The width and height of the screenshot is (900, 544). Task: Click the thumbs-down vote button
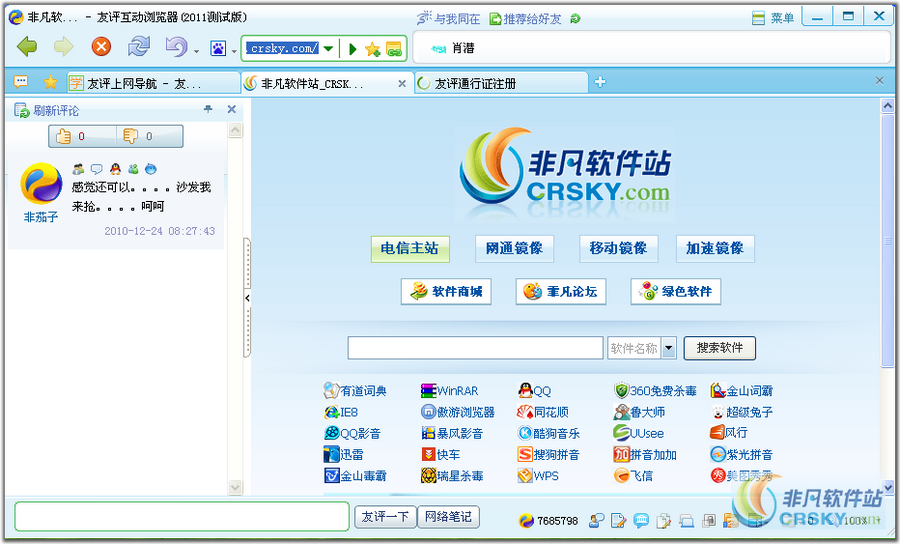pyautogui.click(x=150, y=137)
